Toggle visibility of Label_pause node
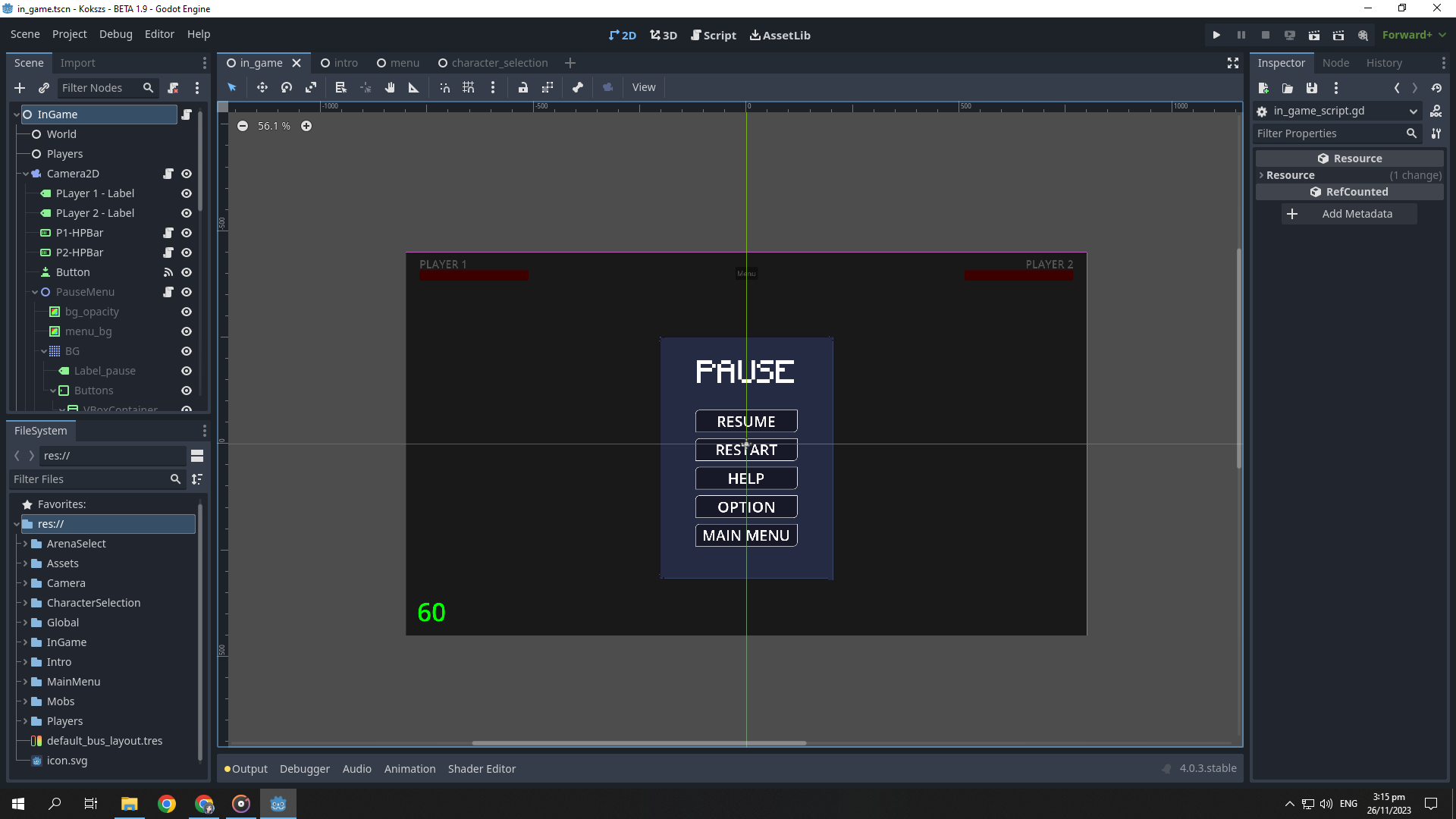This screenshot has height=819, width=1456. (187, 371)
